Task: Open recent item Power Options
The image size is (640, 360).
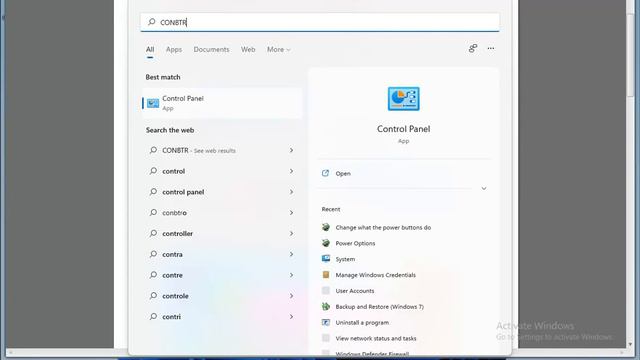Action: 355,243
